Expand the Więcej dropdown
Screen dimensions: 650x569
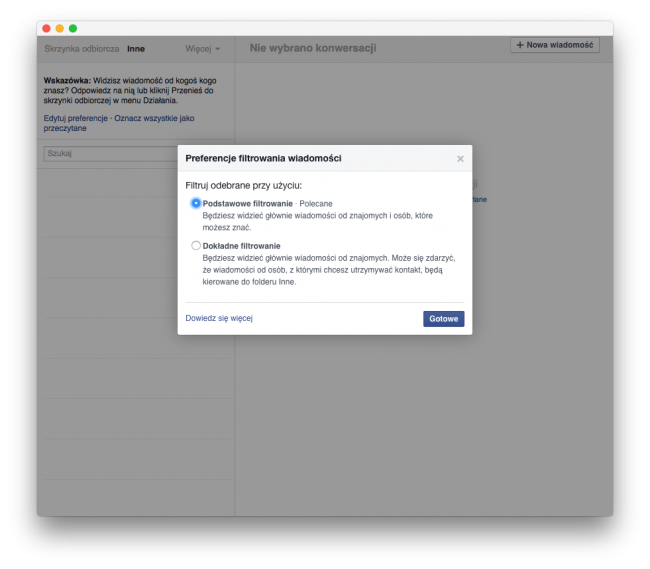coord(203,49)
